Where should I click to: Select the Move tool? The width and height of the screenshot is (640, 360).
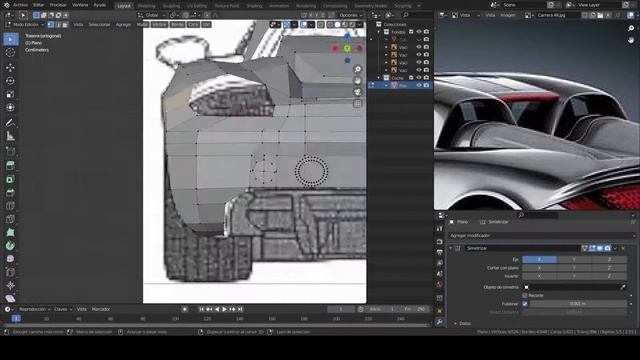tap(11, 67)
